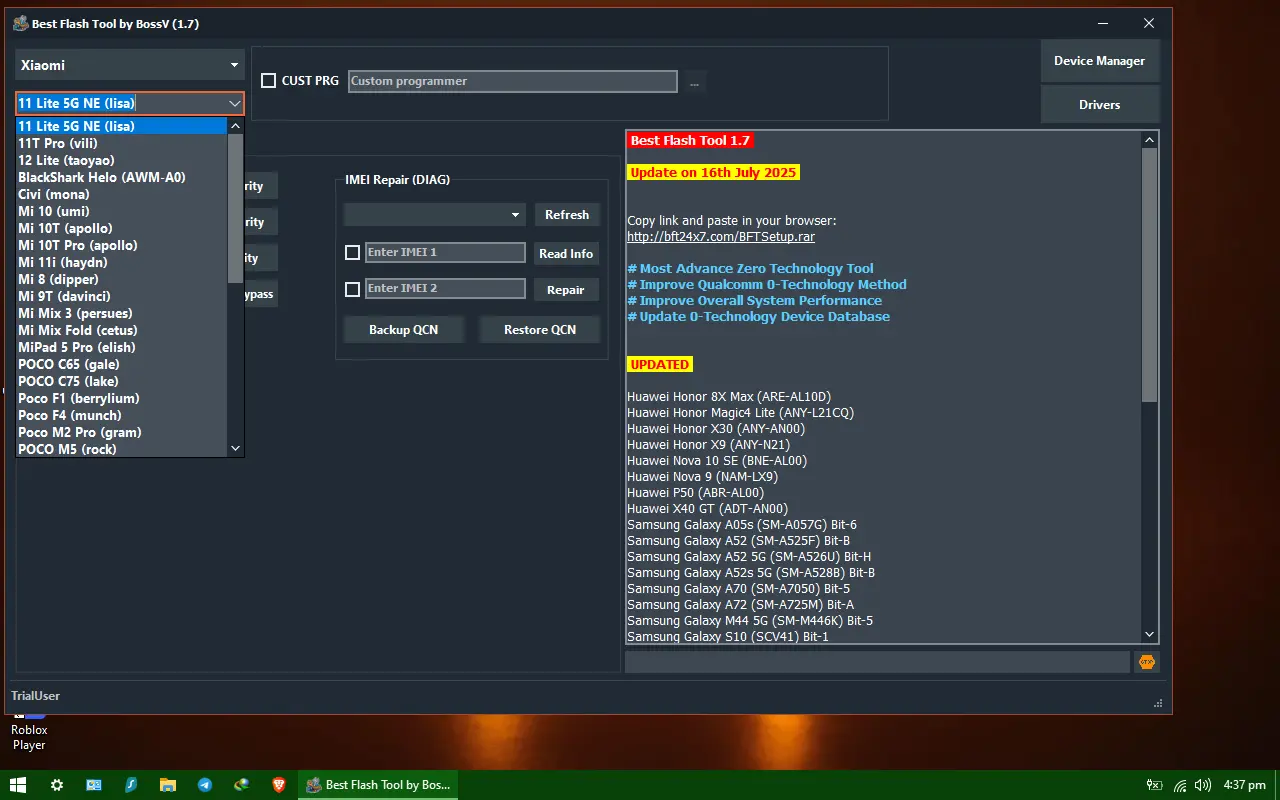Click the log panel scrollbar up arrow

[x=1149, y=140]
